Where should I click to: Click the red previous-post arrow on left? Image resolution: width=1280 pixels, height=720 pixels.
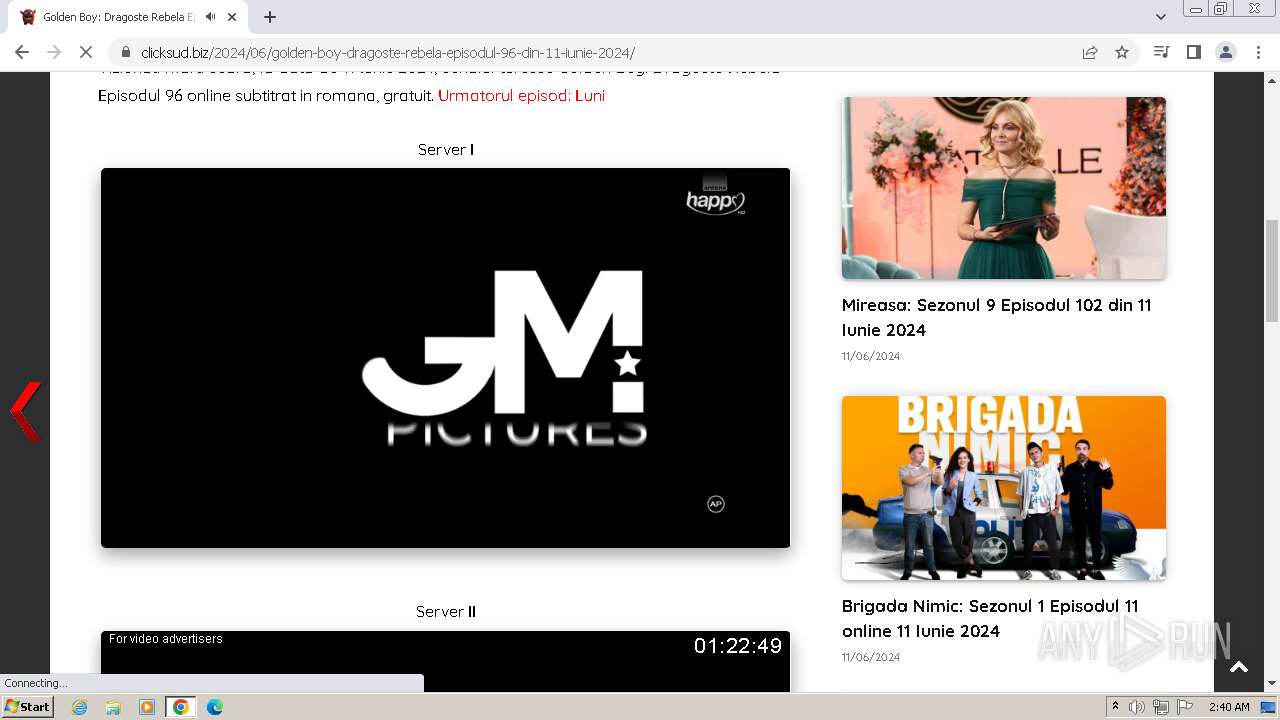(x=26, y=411)
